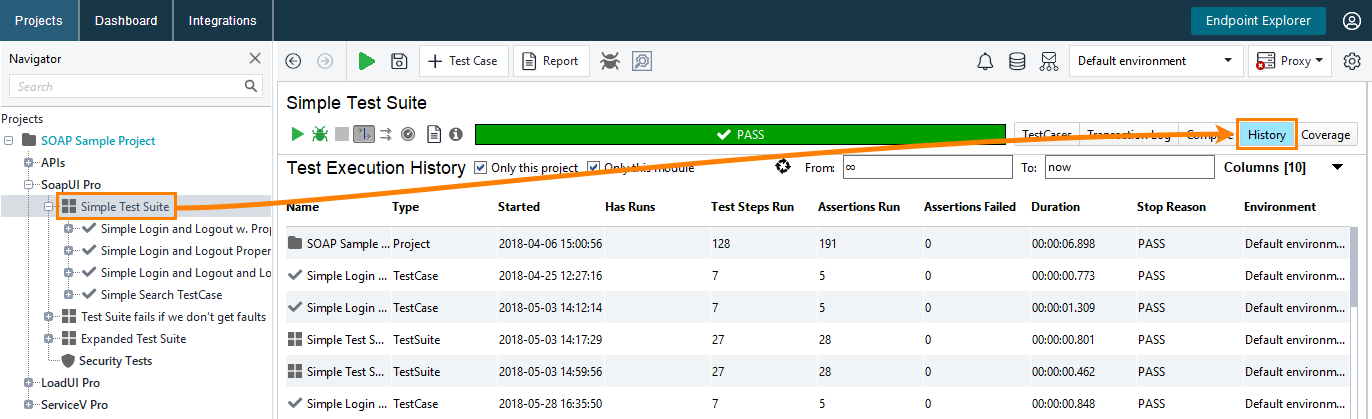Collapse the SOAP Sample Project tree node

pyautogui.click(x=9, y=141)
